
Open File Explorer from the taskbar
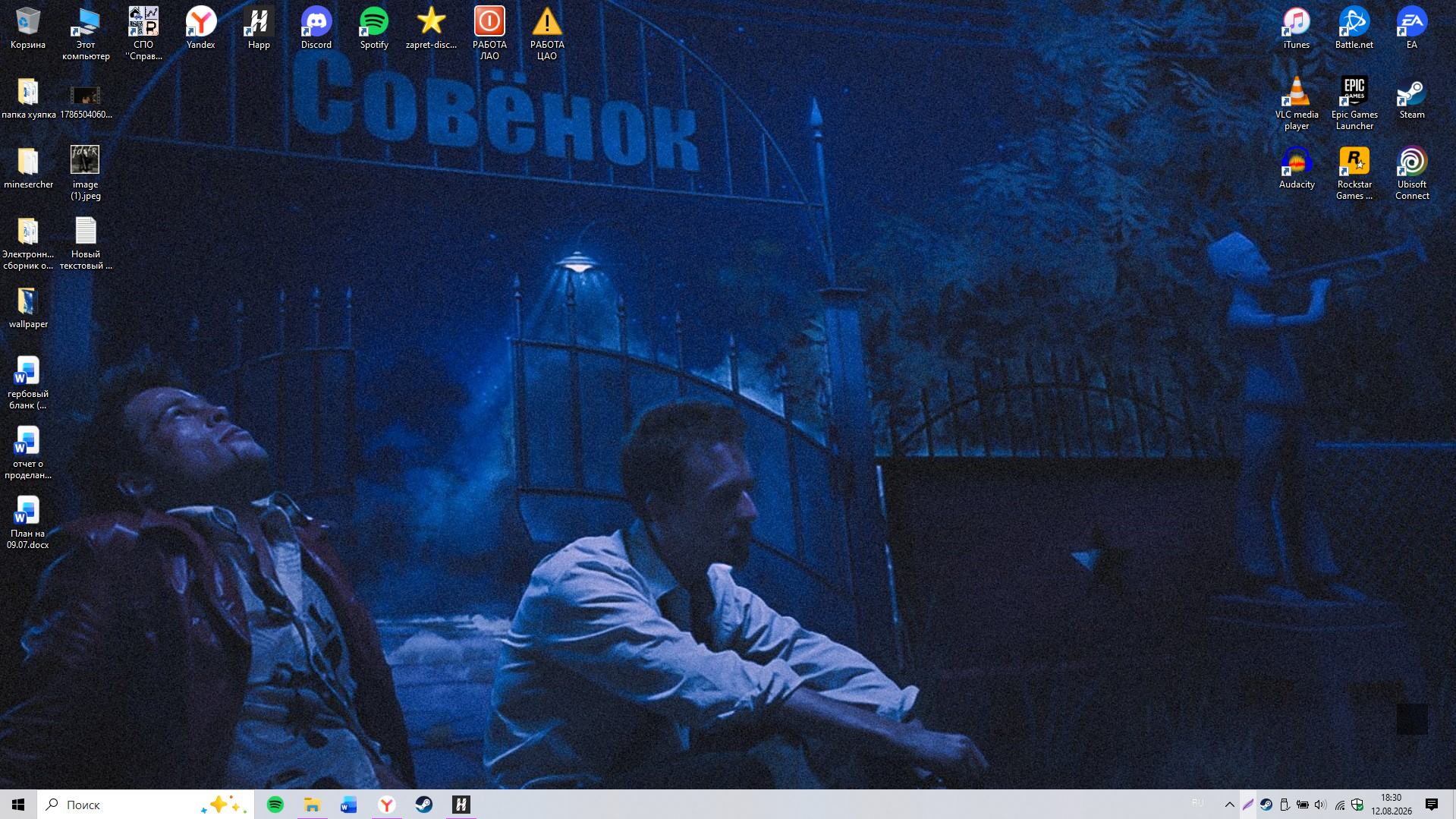312,805
